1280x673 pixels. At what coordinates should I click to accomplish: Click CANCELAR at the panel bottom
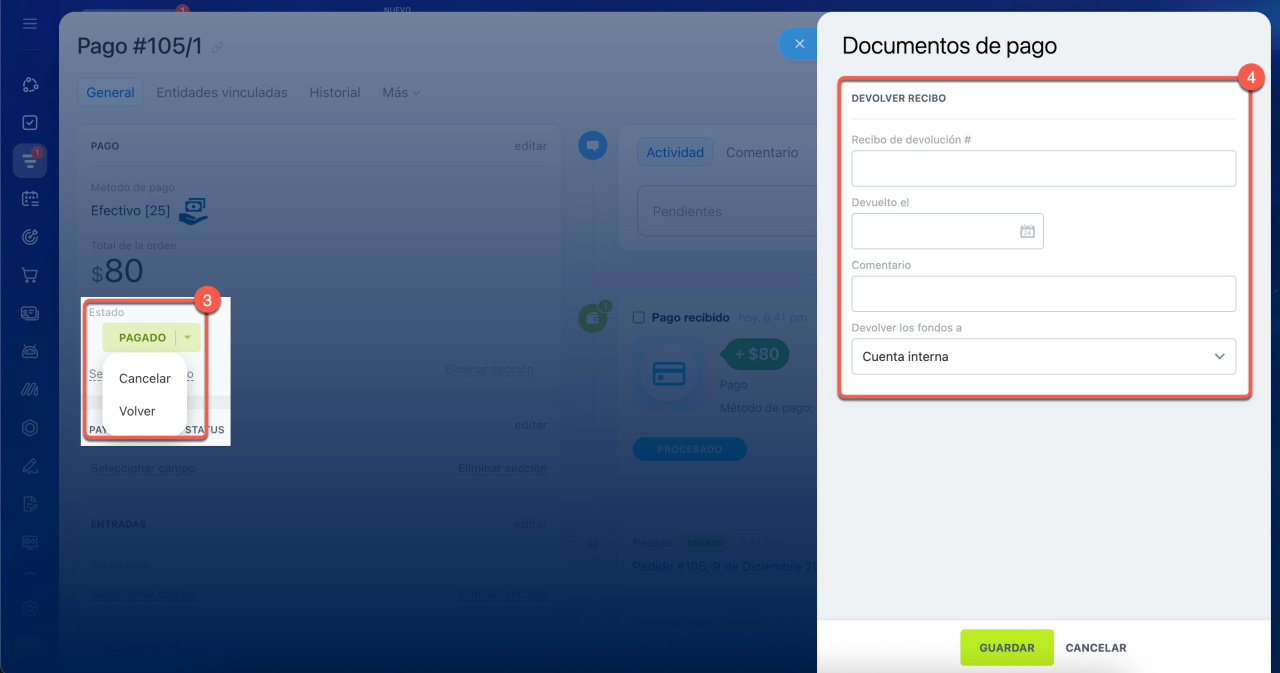(1095, 648)
